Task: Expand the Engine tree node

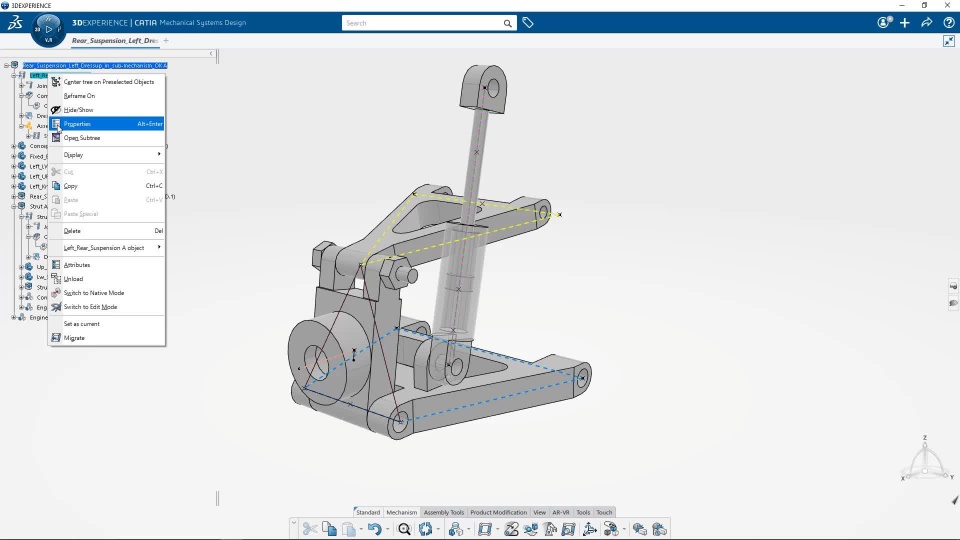Action: coord(13,317)
